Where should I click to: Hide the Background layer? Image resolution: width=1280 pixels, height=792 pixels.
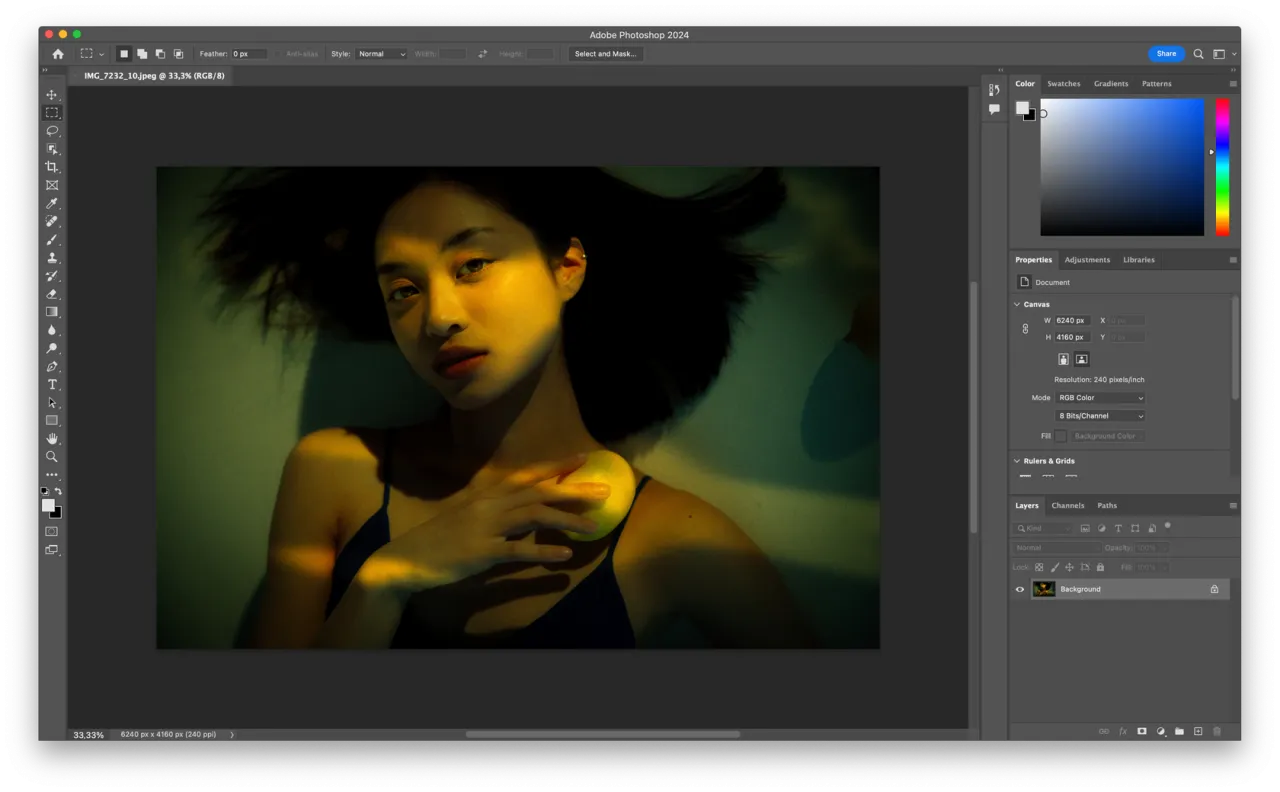pos(1019,589)
